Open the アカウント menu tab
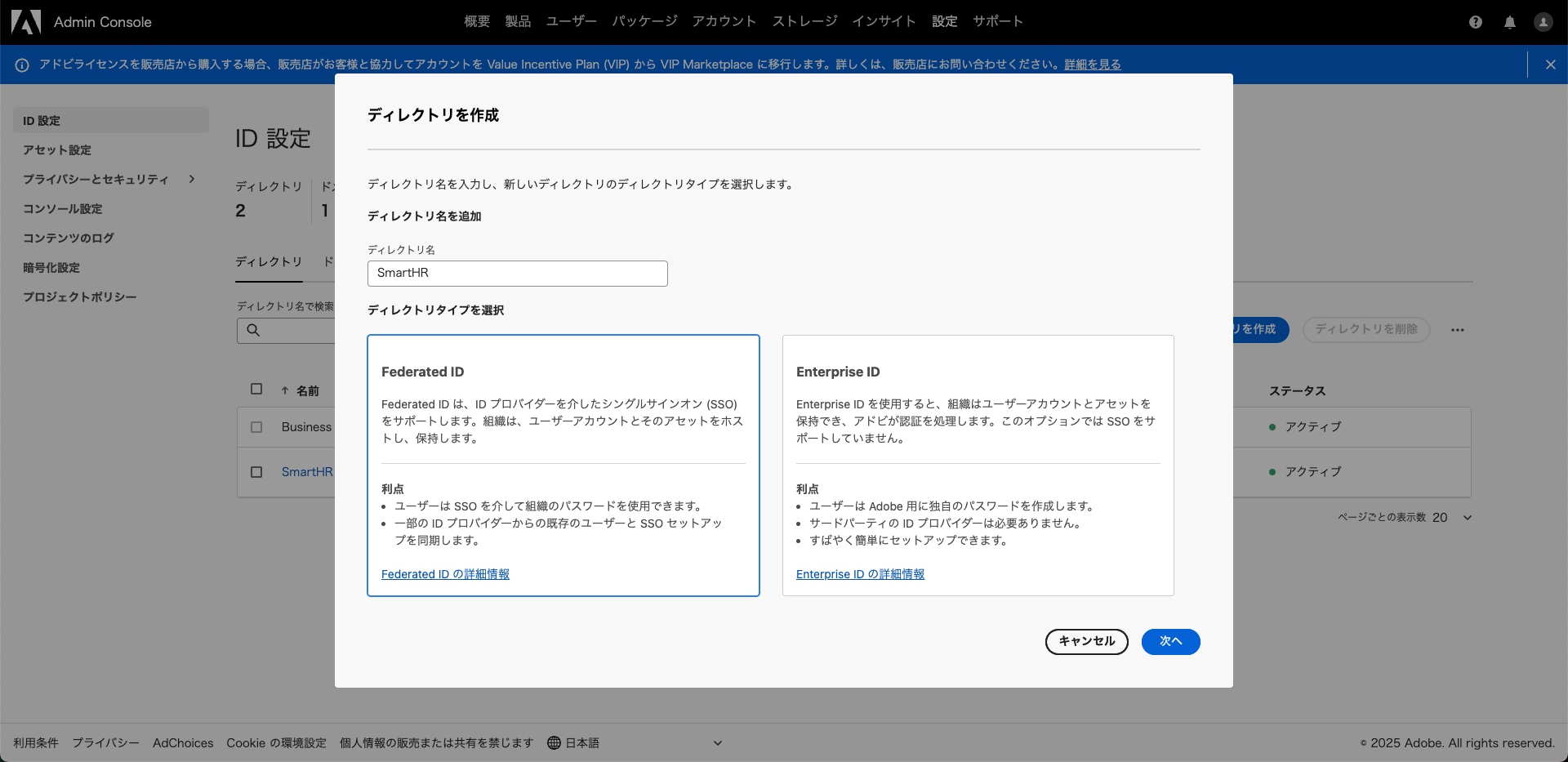1568x762 pixels. [x=724, y=21]
